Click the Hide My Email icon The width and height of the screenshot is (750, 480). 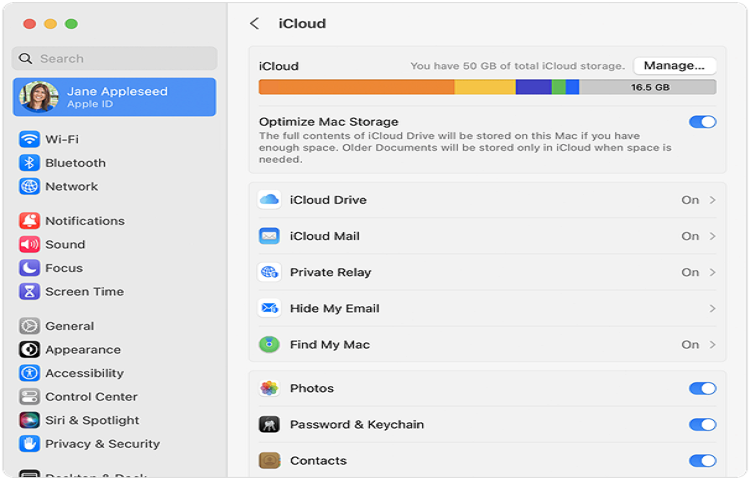(269, 308)
